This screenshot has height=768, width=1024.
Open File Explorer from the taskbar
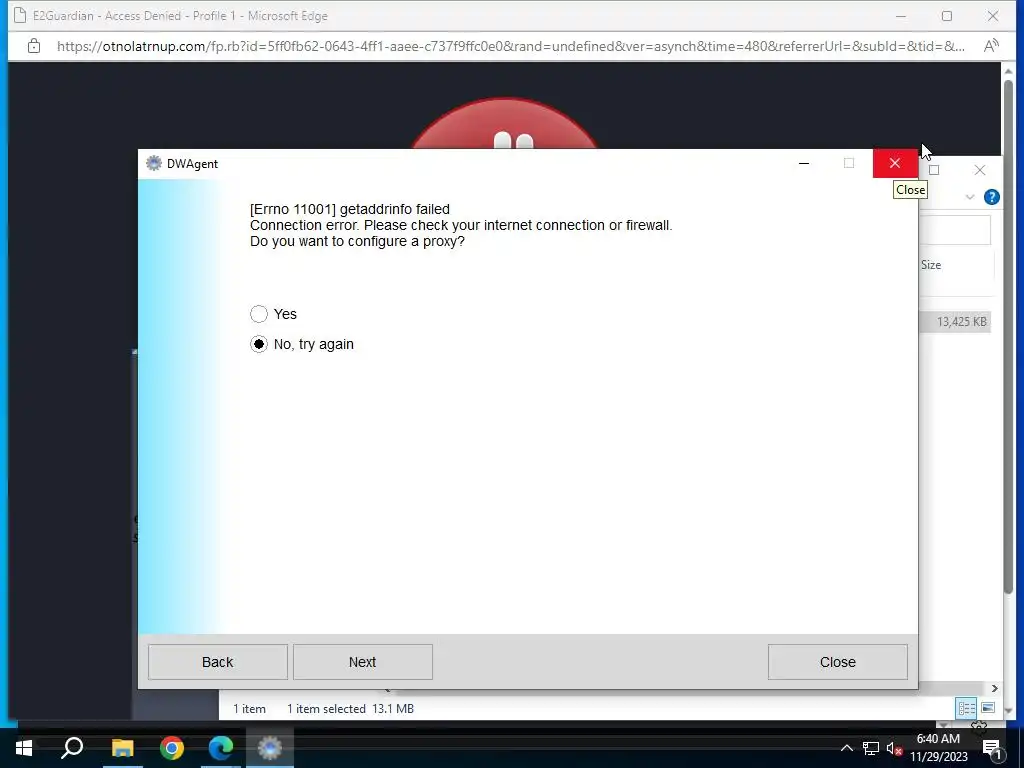pos(122,748)
